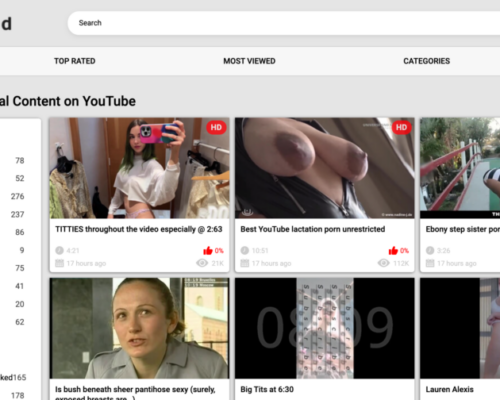Click the eye views icon beside 21K

click(202, 263)
